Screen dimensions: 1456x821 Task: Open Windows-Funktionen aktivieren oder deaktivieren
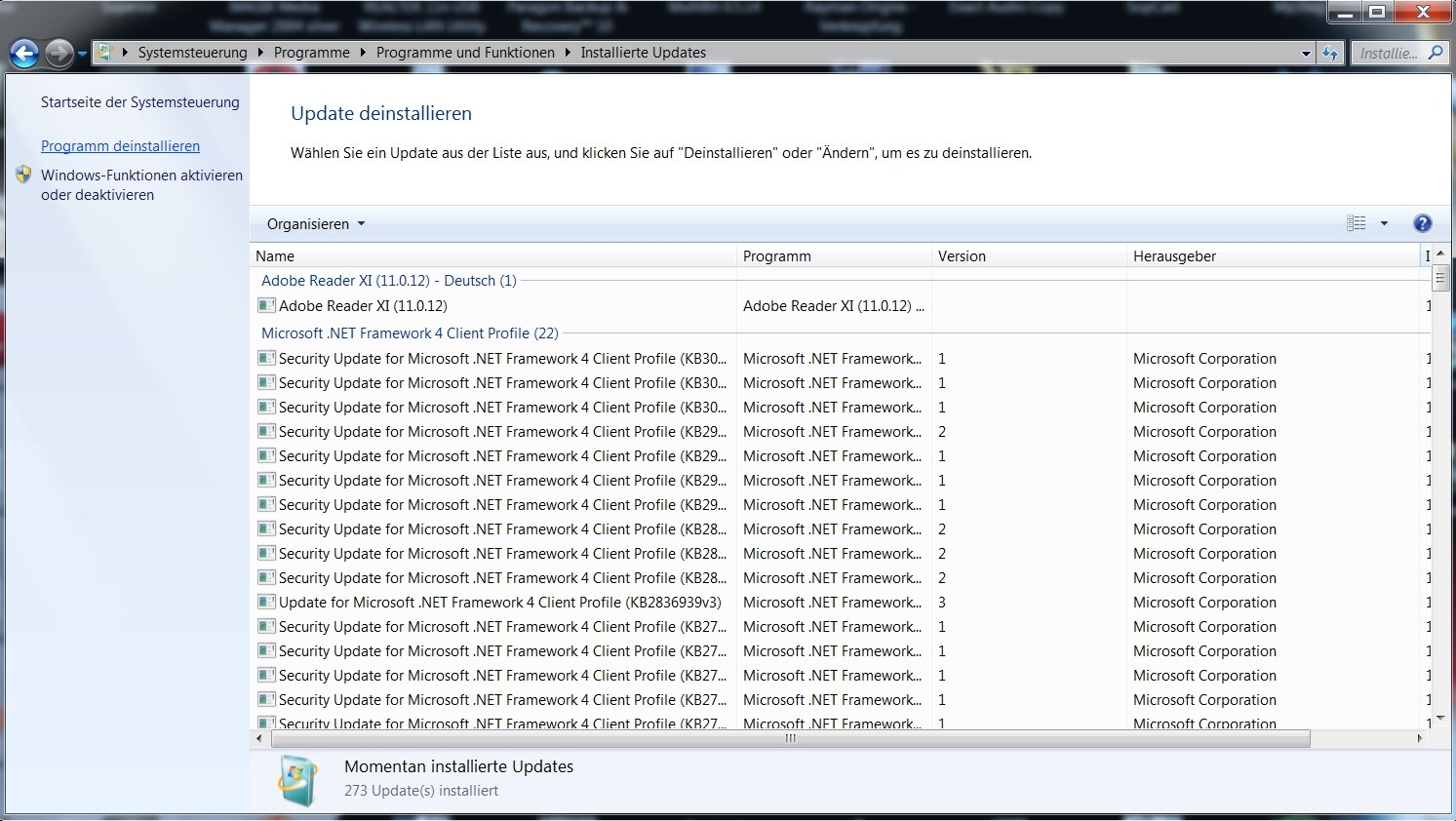(141, 185)
